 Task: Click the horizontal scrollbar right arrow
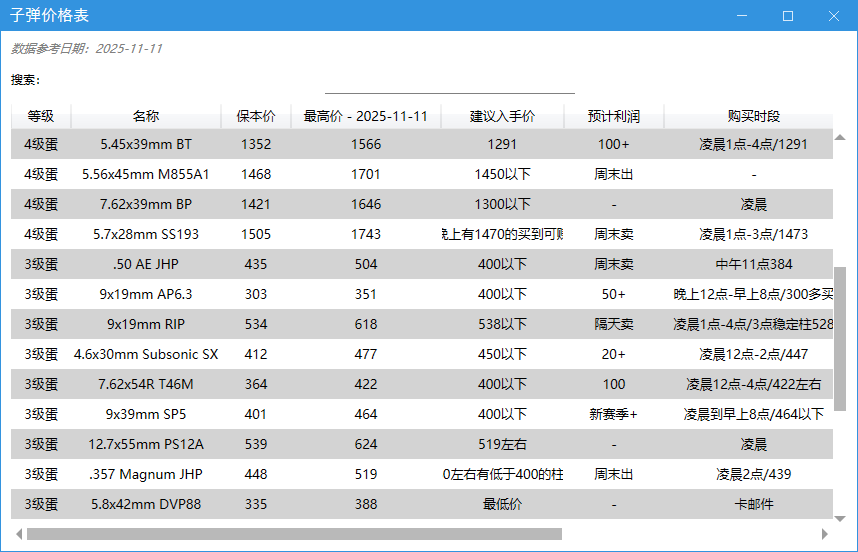pyautogui.click(x=825, y=534)
